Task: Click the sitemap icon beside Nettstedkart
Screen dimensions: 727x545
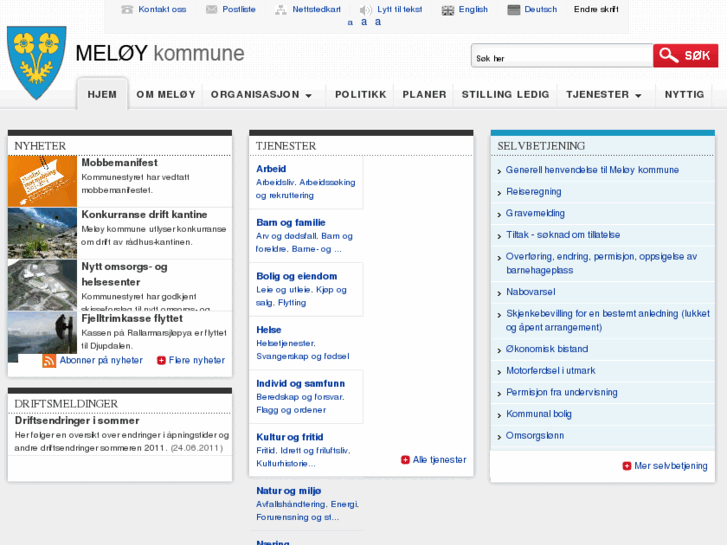Action: tap(281, 10)
